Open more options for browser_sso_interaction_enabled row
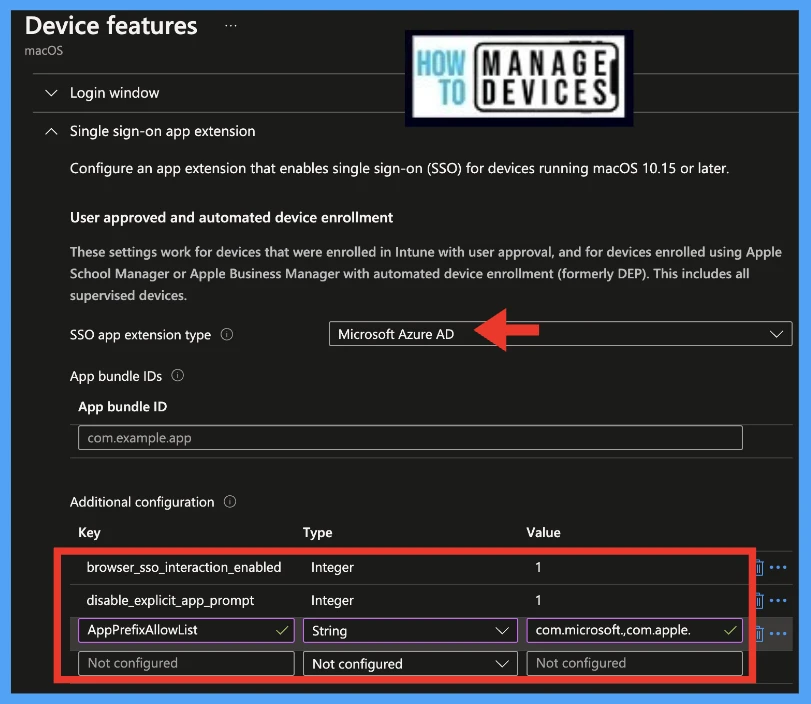 778,567
